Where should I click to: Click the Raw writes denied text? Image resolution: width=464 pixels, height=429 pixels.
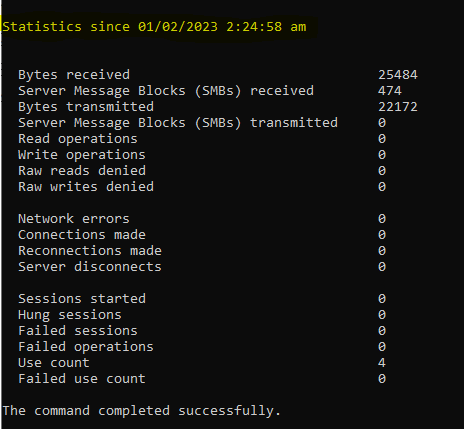tap(86, 187)
